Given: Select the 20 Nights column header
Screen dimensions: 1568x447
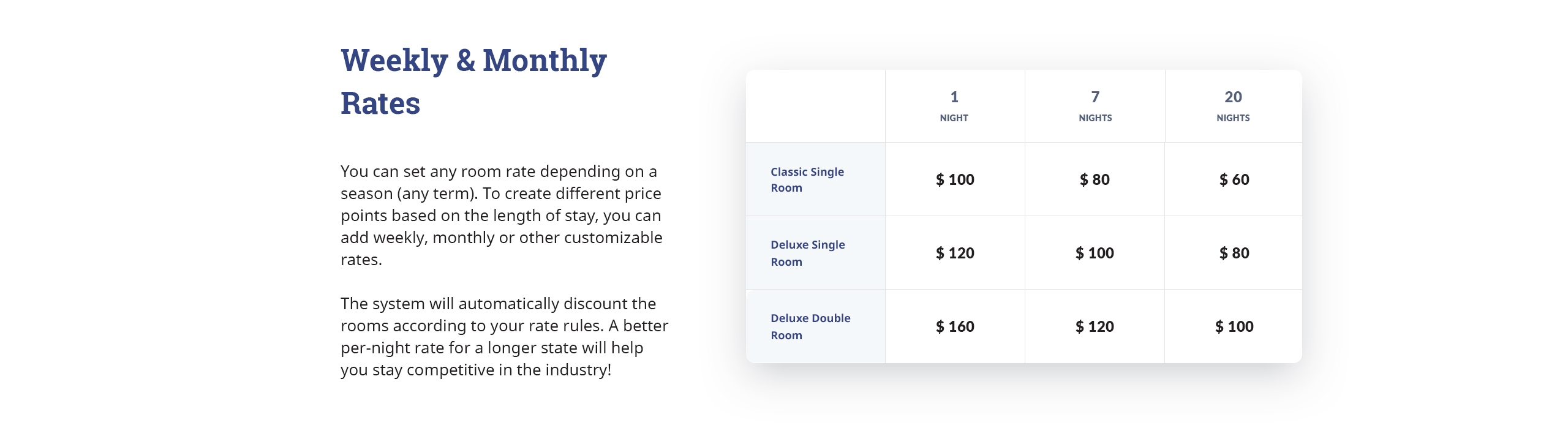Looking at the screenshot, I should point(1233,106).
